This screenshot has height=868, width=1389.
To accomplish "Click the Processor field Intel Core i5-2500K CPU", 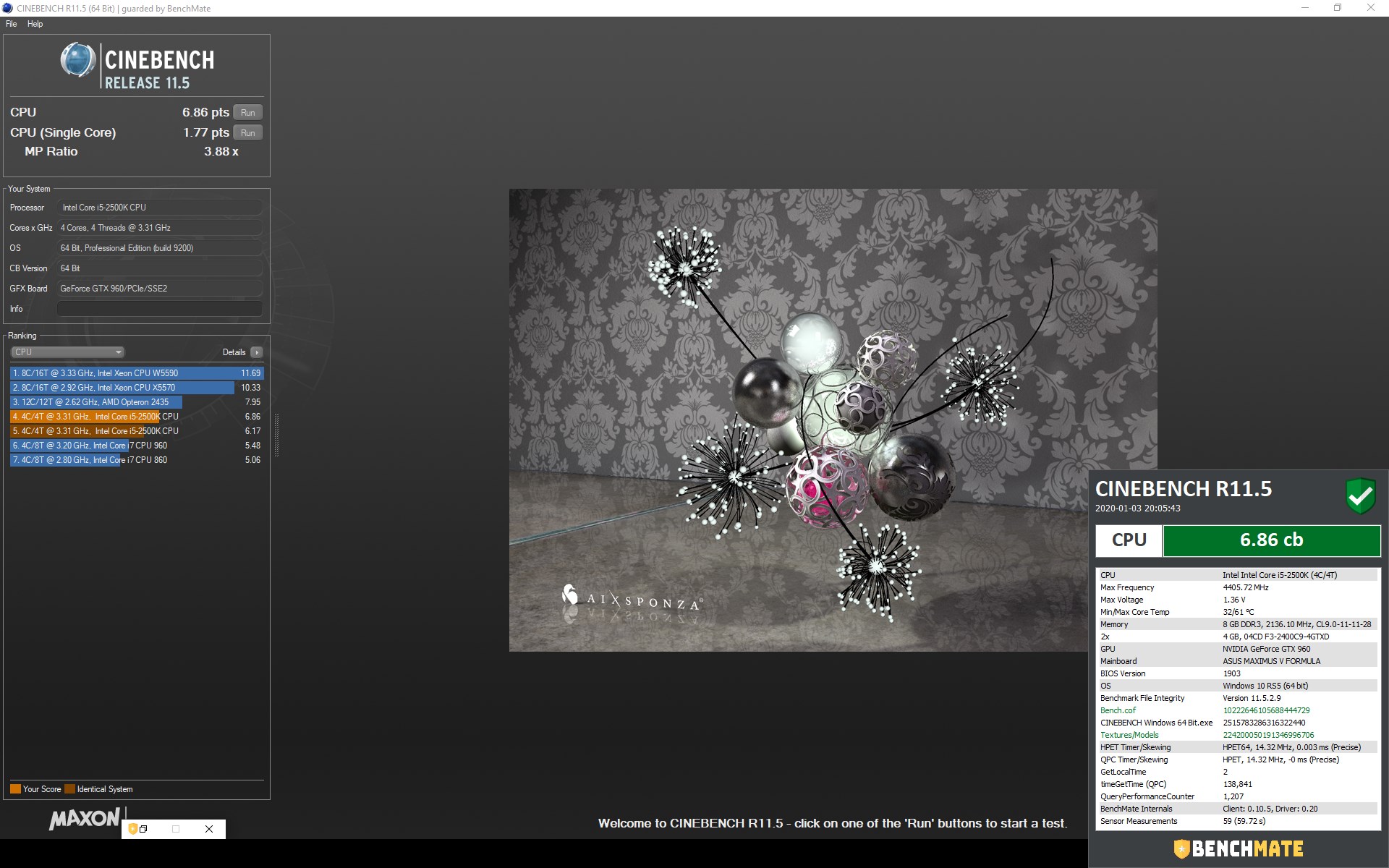I will pos(160,208).
